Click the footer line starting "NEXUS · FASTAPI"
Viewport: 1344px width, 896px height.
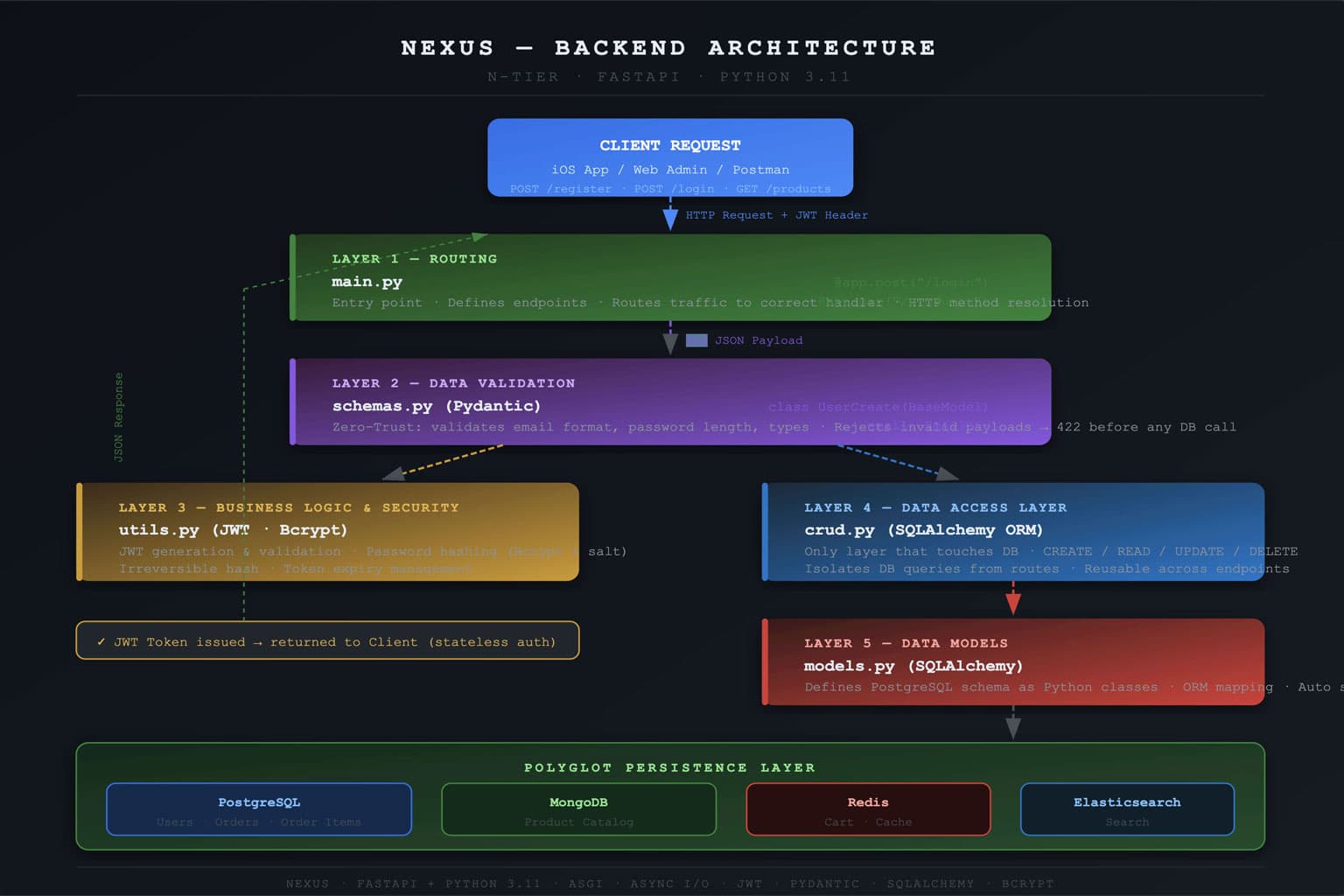pyautogui.click(x=669, y=884)
